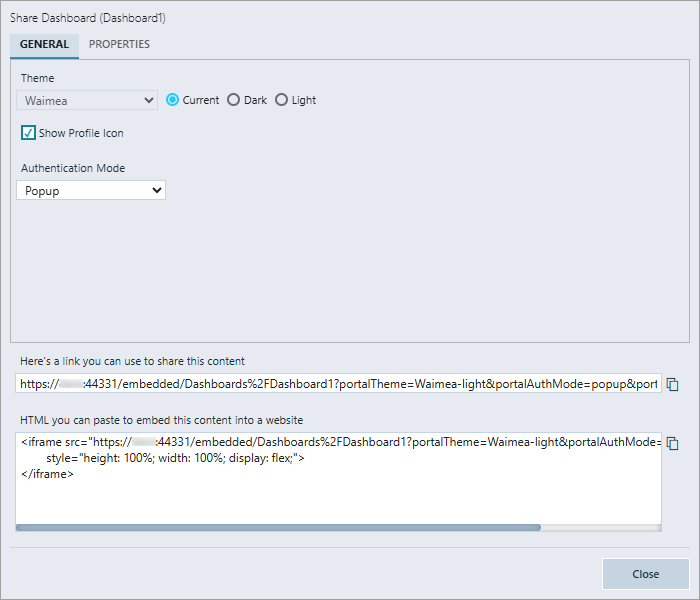The width and height of the screenshot is (700, 600).
Task: Click the Show Profile Icon label text
Action: pos(81,133)
